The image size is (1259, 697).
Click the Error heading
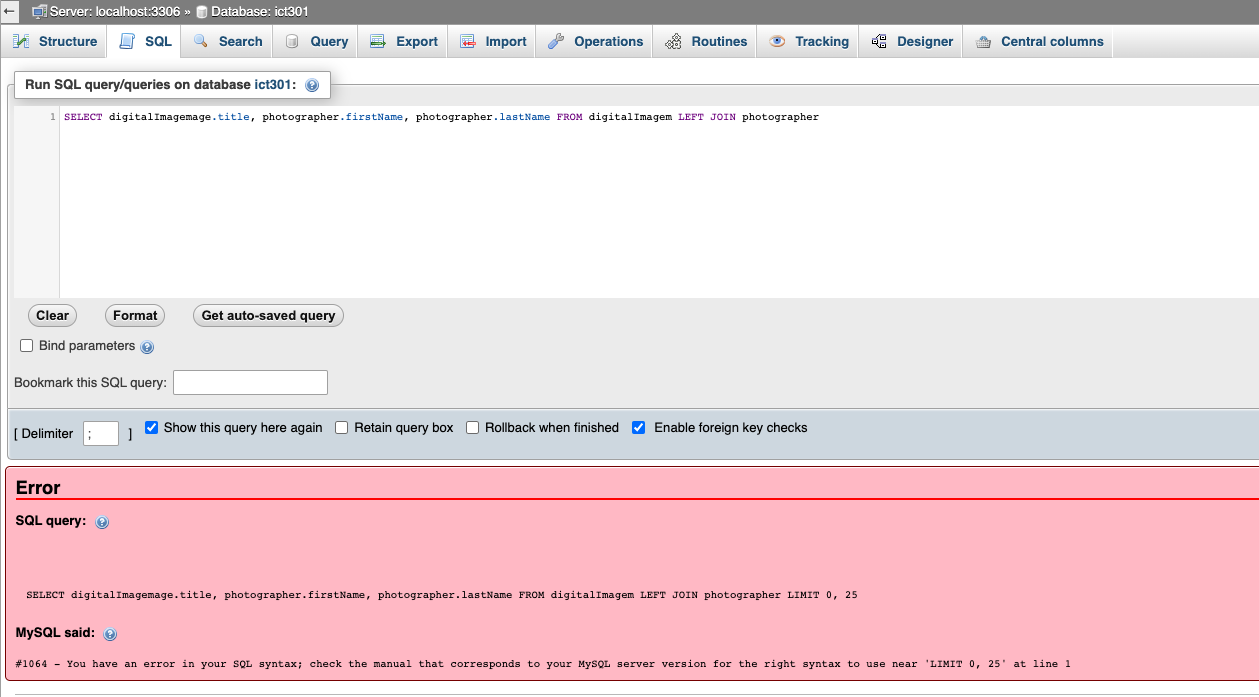tap(38, 488)
